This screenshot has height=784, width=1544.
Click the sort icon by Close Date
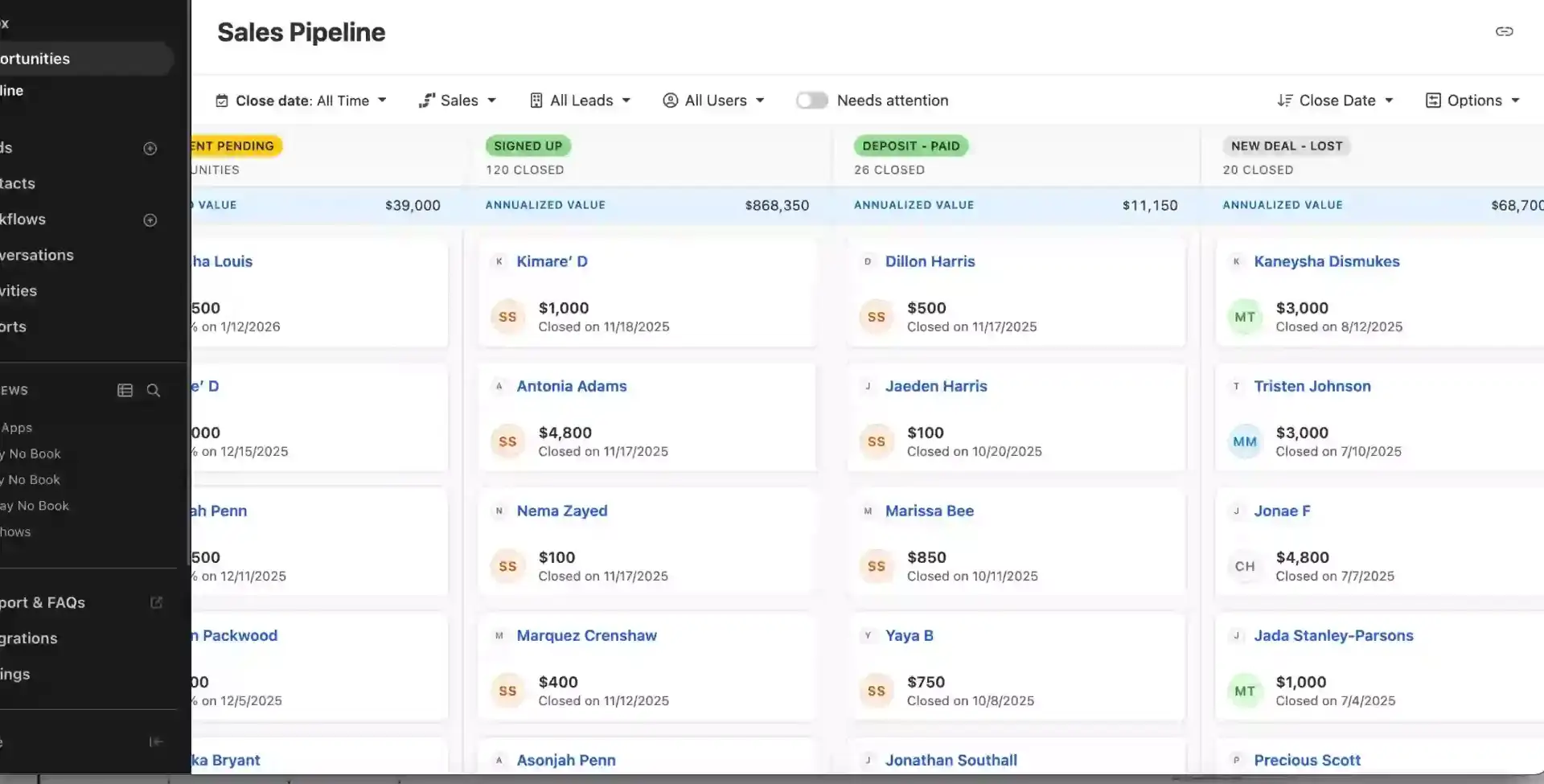pyautogui.click(x=1285, y=101)
